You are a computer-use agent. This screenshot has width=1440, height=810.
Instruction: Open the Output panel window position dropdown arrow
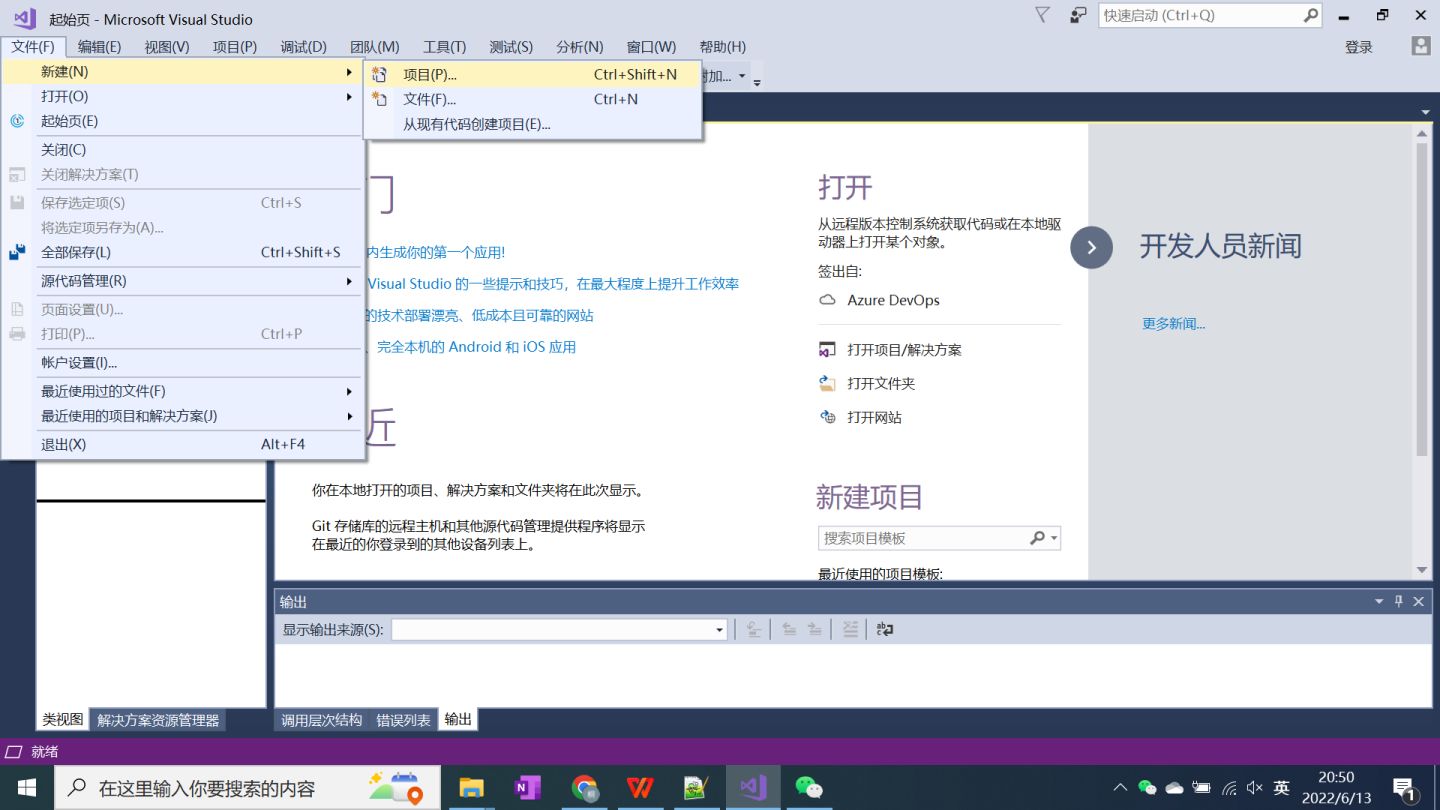pyautogui.click(x=1379, y=601)
